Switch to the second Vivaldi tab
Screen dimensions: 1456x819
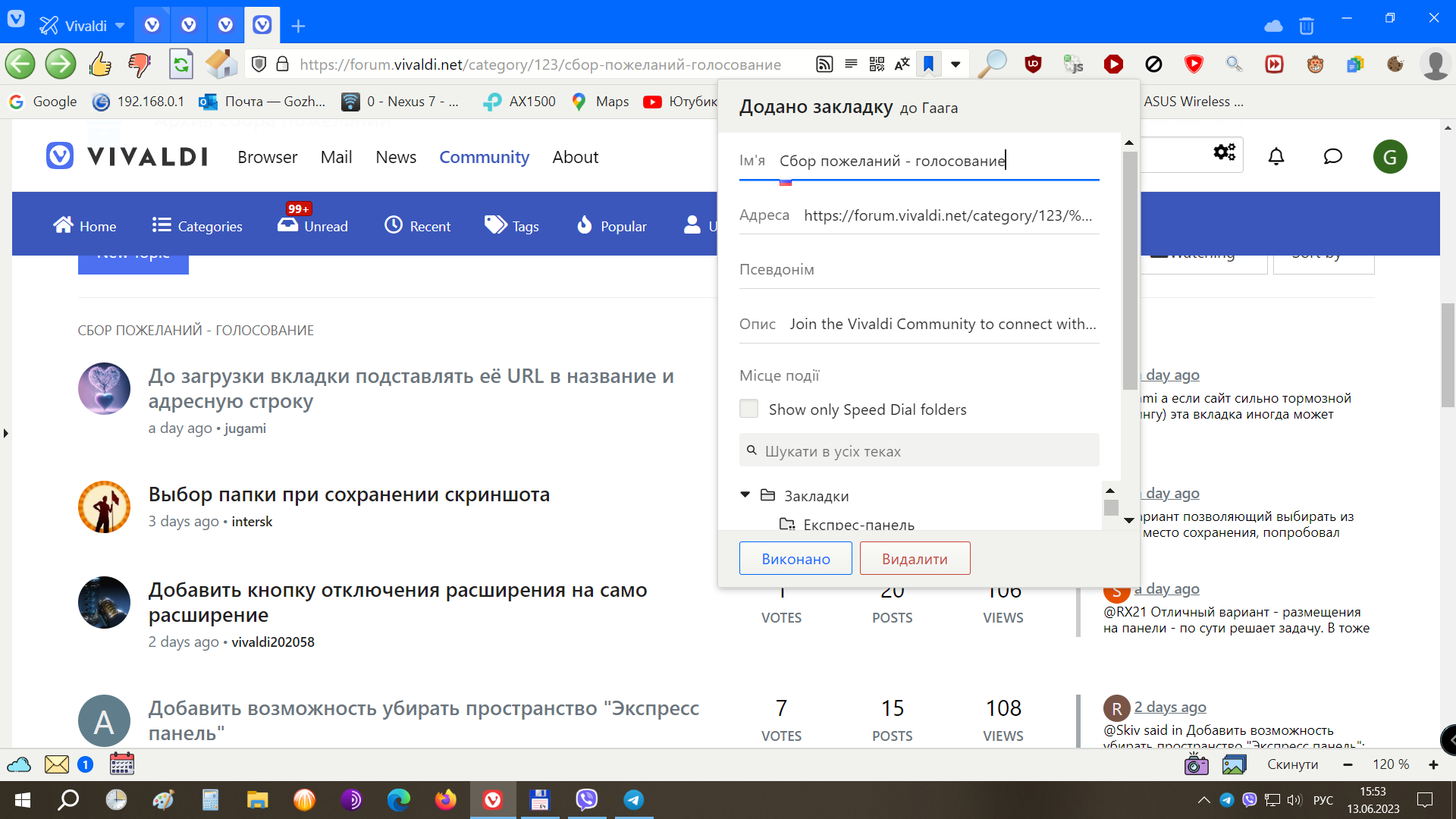point(189,25)
